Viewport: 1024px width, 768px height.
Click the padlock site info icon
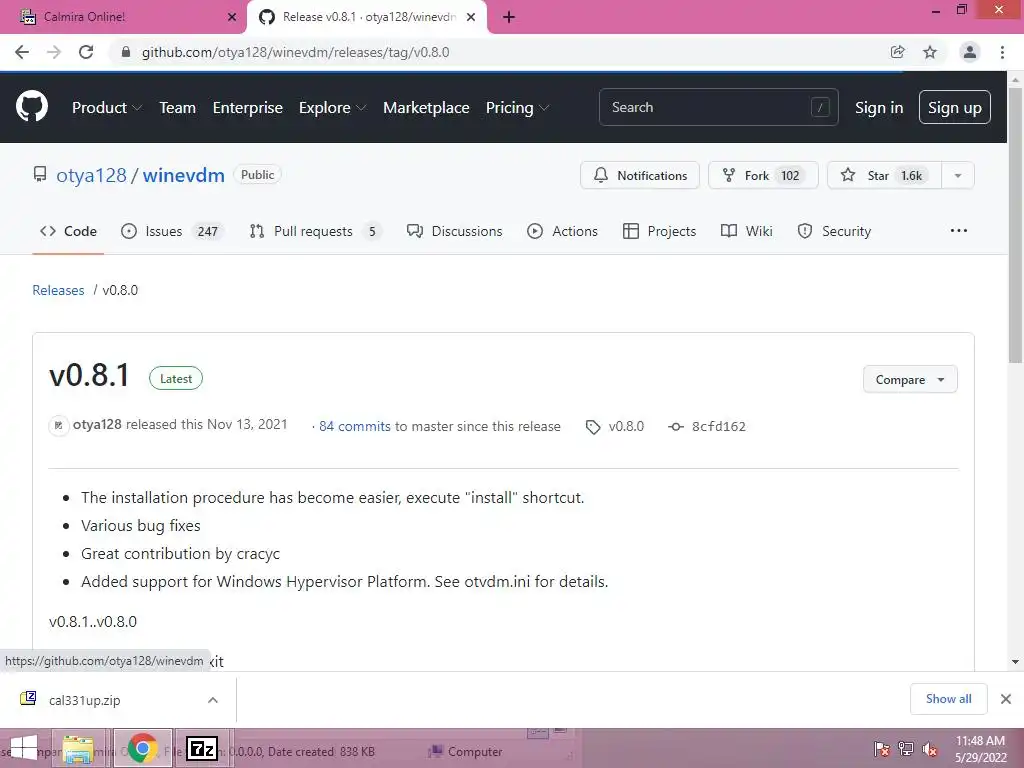click(x=126, y=52)
